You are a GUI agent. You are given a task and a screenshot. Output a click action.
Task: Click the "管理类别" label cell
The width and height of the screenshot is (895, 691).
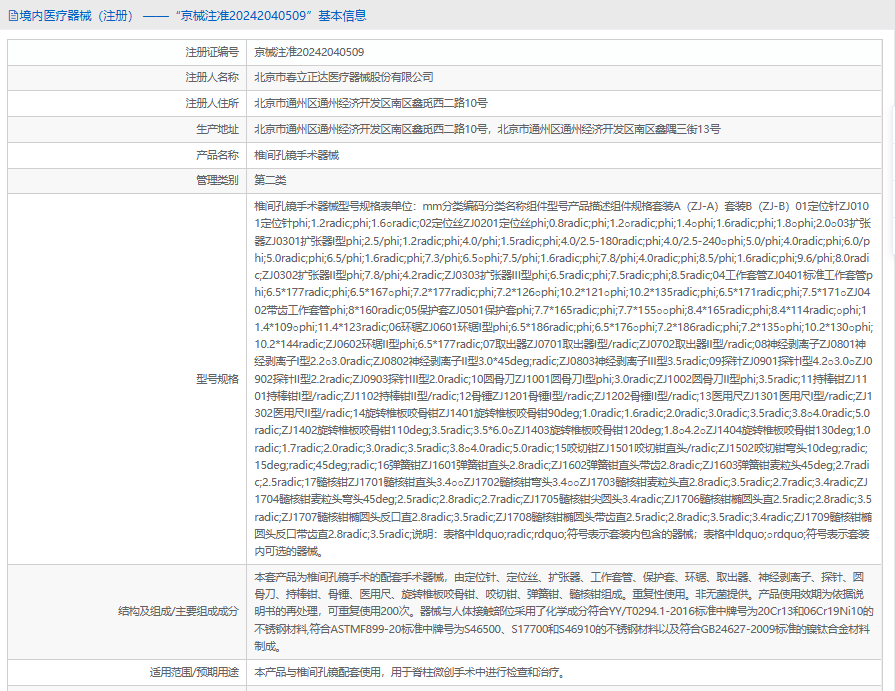[x=127, y=180]
